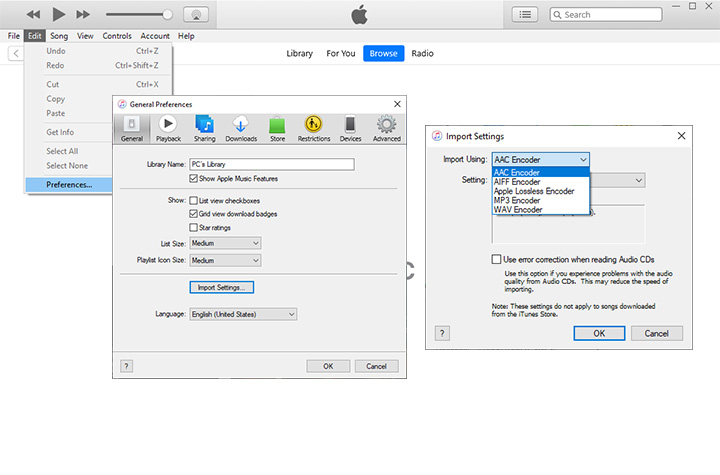Choose MP3 Encoder option
Viewport: 720px width, 475px height.
pyautogui.click(x=540, y=200)
